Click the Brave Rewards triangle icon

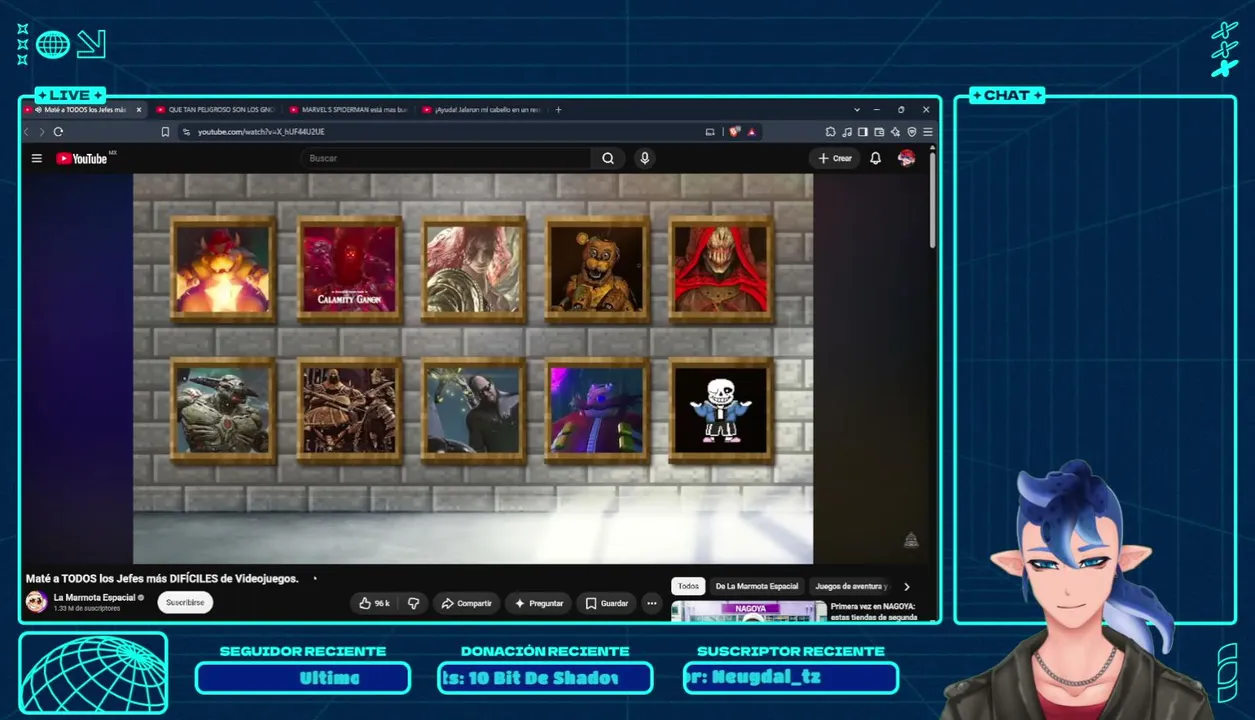[x=751, y=132]
